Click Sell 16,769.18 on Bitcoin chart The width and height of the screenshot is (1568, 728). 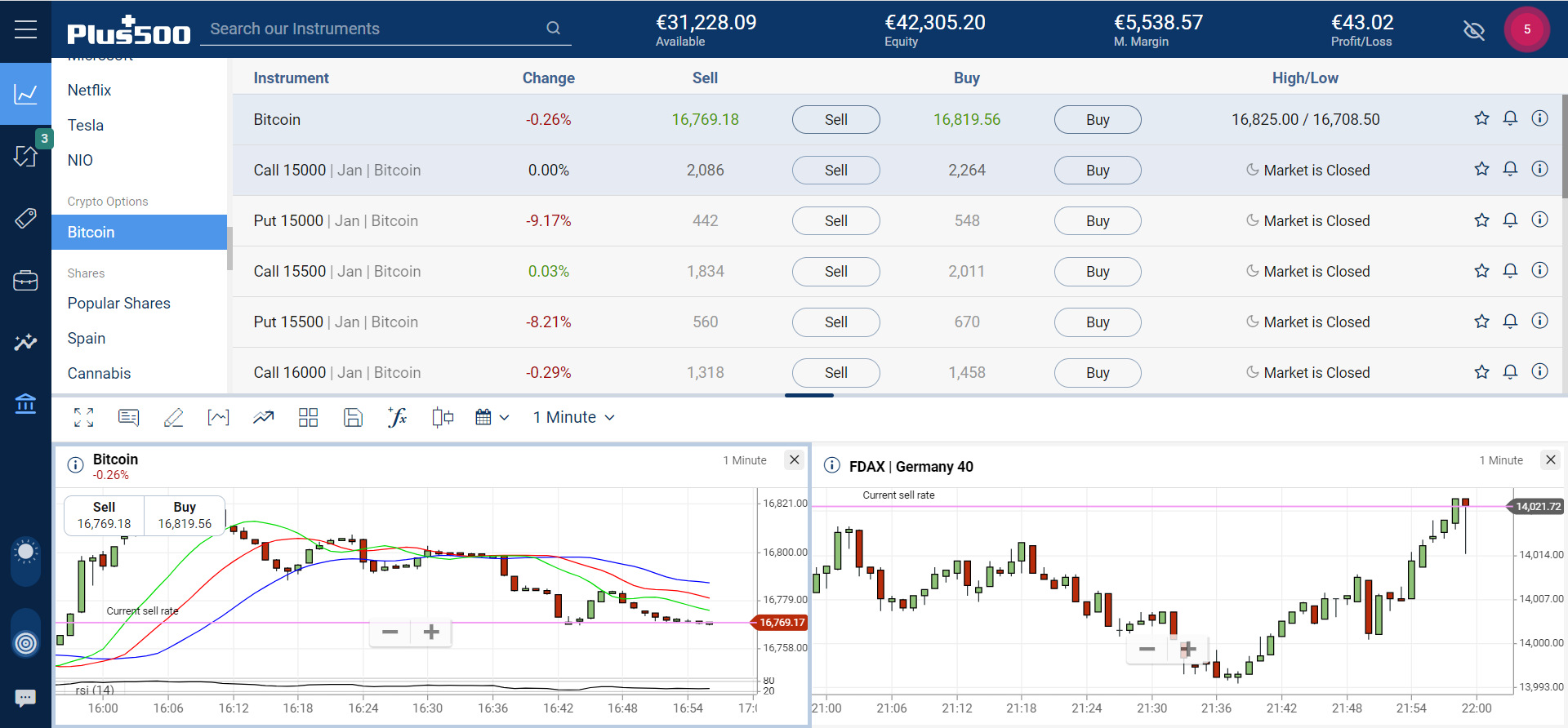[104, 515]
